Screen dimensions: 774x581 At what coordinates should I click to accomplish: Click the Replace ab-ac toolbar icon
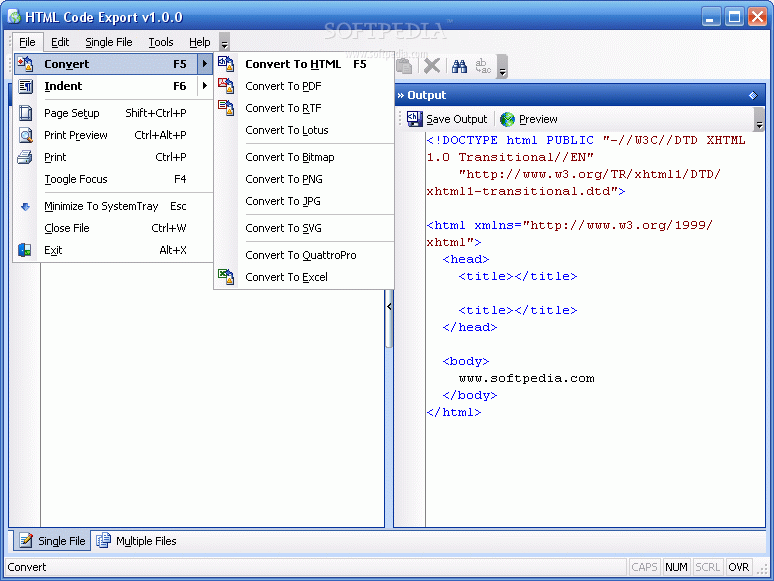point(483,66)
